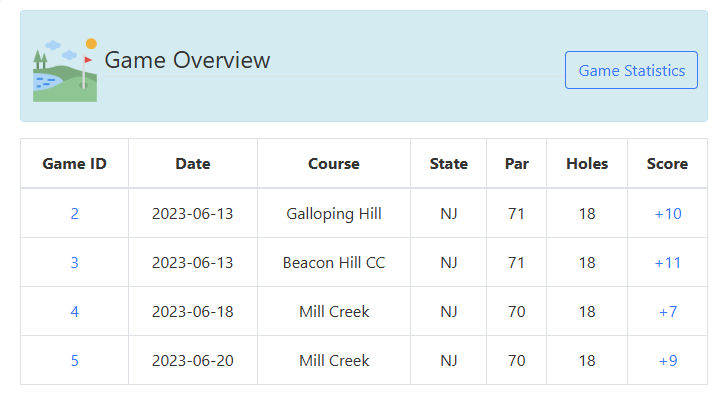Click the +11 score link
The width and height of the screenshot is (727, 405).
pyautogui.click(x=667, y=263)
